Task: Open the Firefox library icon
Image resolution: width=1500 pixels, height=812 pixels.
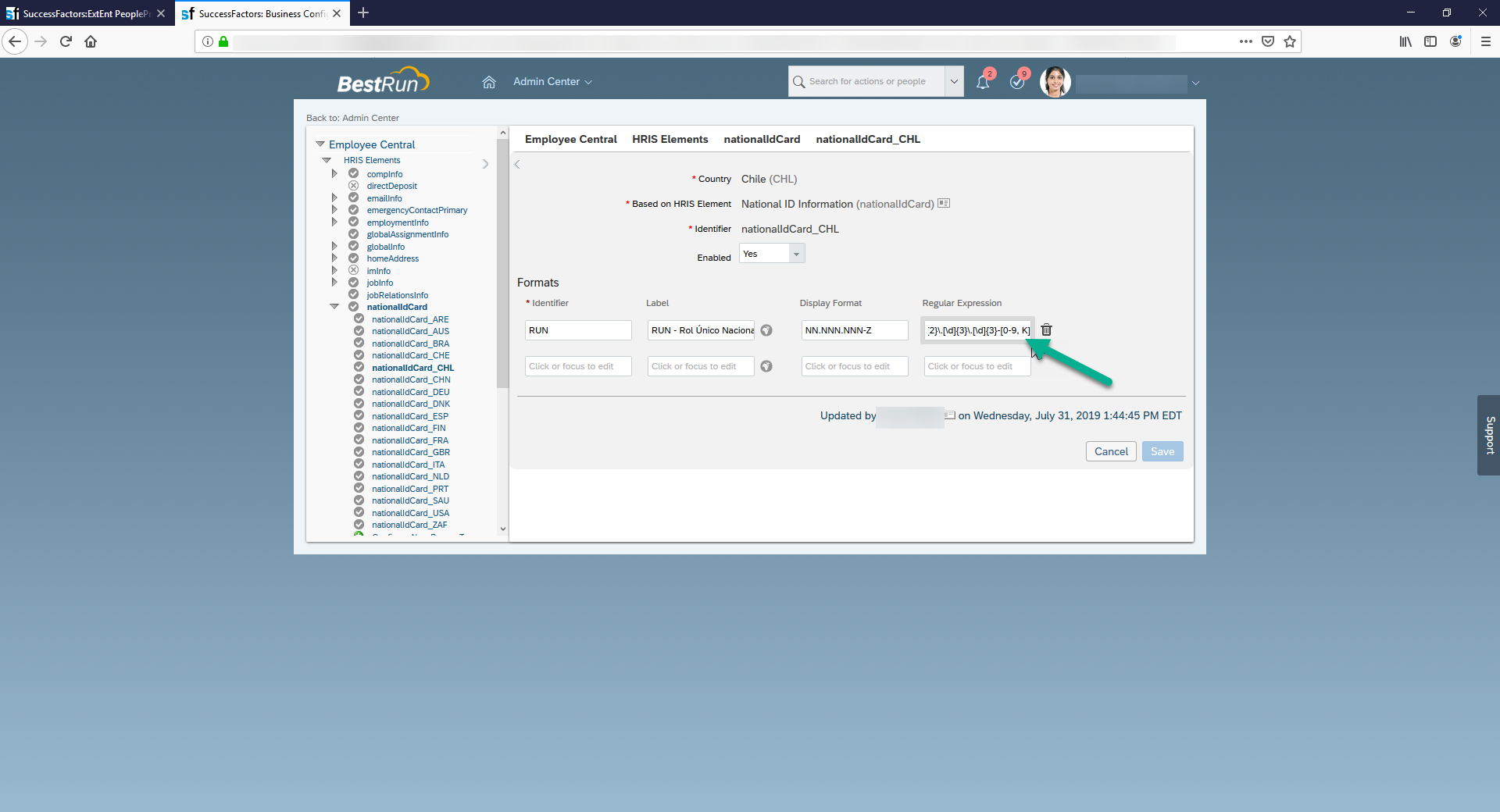Action: pyautogui.click(x=1405, y=41)
